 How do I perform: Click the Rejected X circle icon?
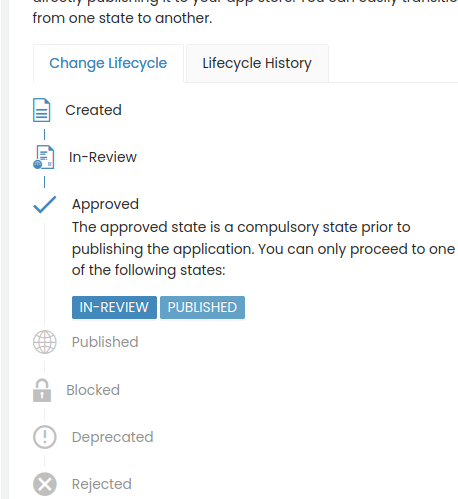coord(45,484)
